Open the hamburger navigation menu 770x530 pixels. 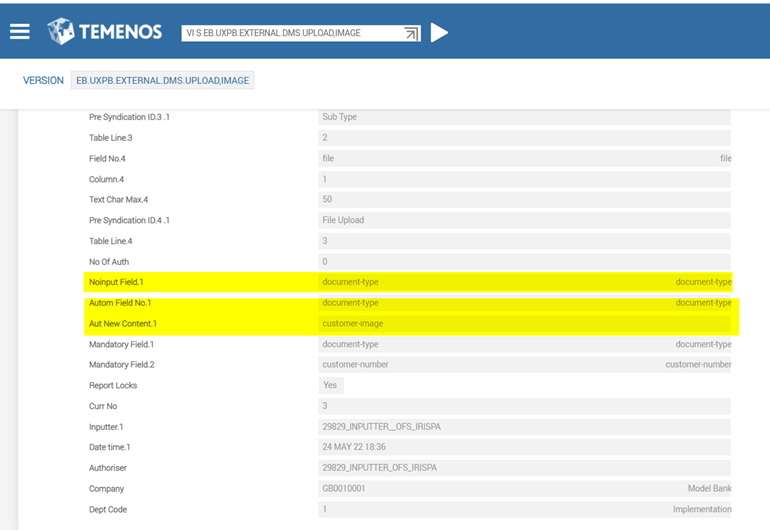pos(20,31)
